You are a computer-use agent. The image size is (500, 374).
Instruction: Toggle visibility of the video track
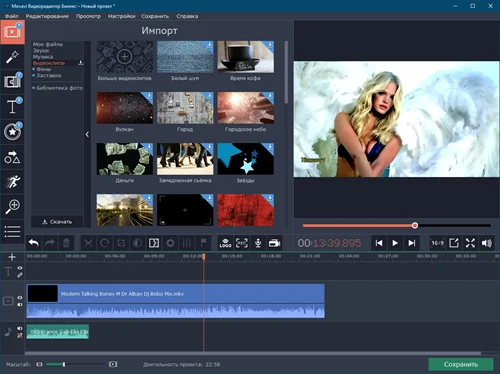tap(20, 298)
